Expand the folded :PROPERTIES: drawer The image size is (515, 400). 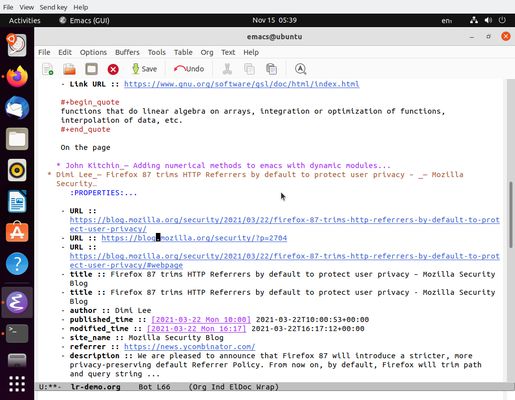(x=103, y=193)
